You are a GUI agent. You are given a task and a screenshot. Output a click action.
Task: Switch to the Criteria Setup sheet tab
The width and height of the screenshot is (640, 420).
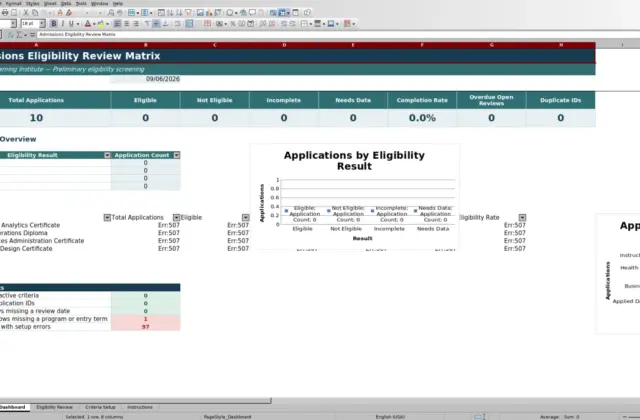point(100,407)
